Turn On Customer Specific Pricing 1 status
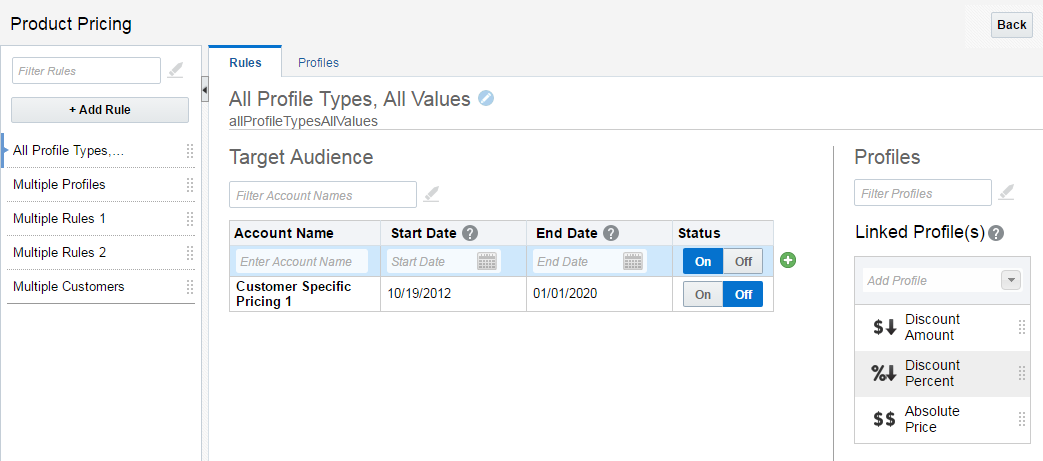 coord(703,295)
